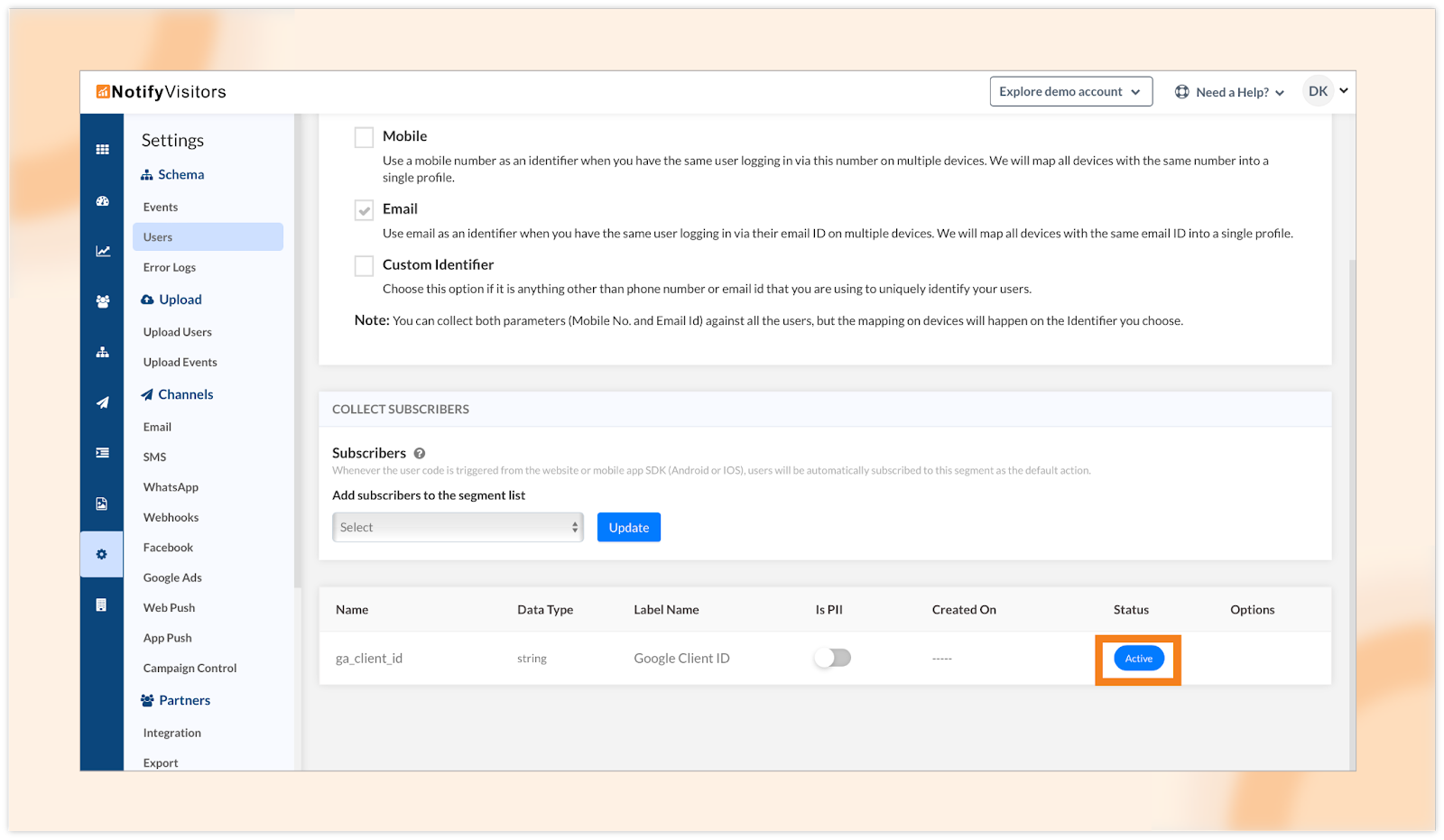
Task: Open the indented list icon in left rail
Action: pos(102,453)
